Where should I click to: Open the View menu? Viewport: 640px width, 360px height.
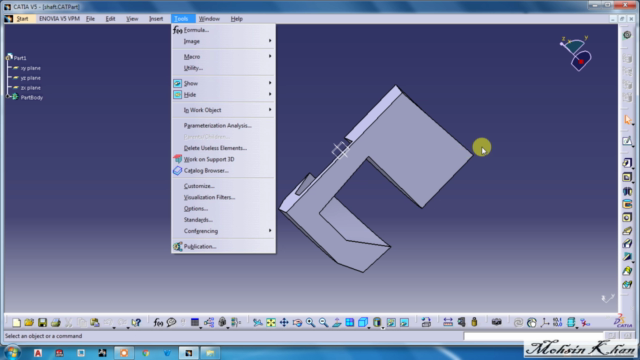pos(132,19)
